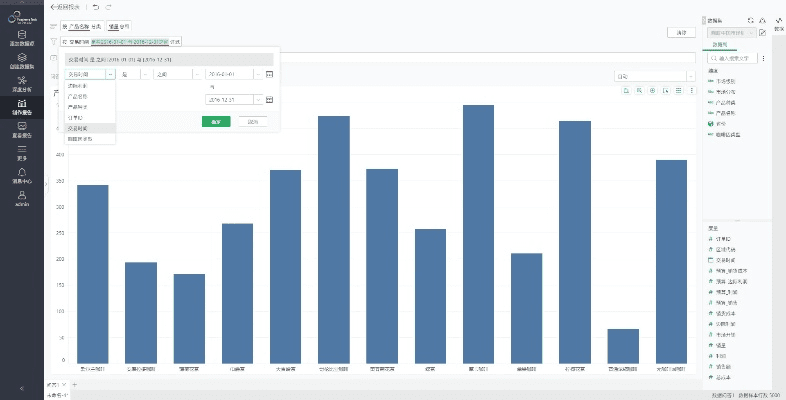Collapse the left sidebar with the bottom chevron
The image size is (786, 400).
(x=22, y=388)
